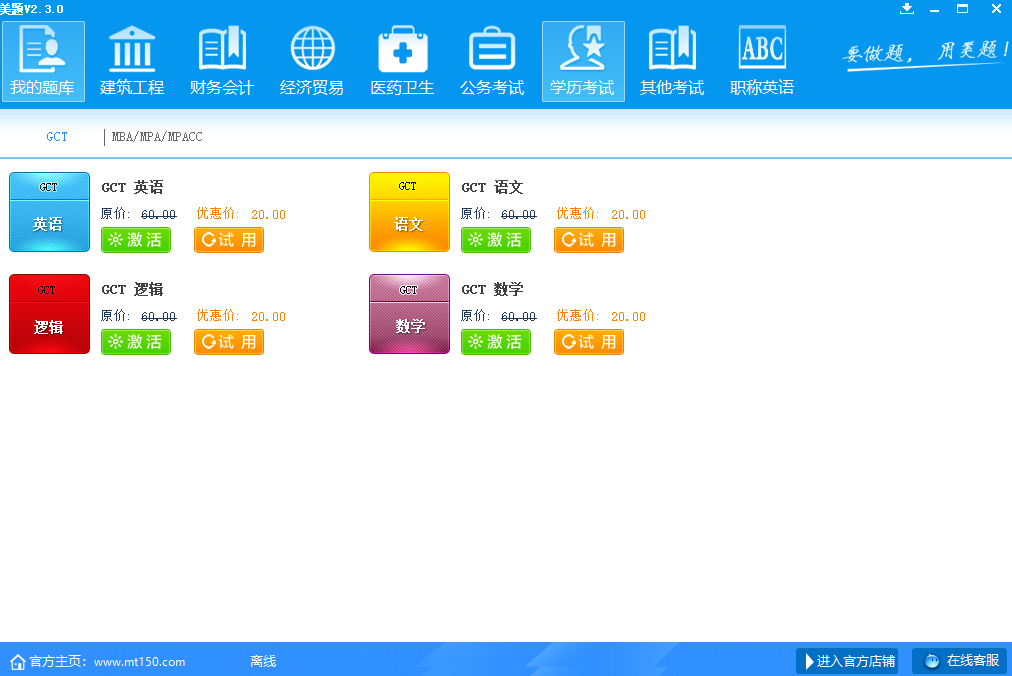Screen dimensions: 1012x676
Task: Click the 离线 offline status text
Action: click(x=263, y=662)
